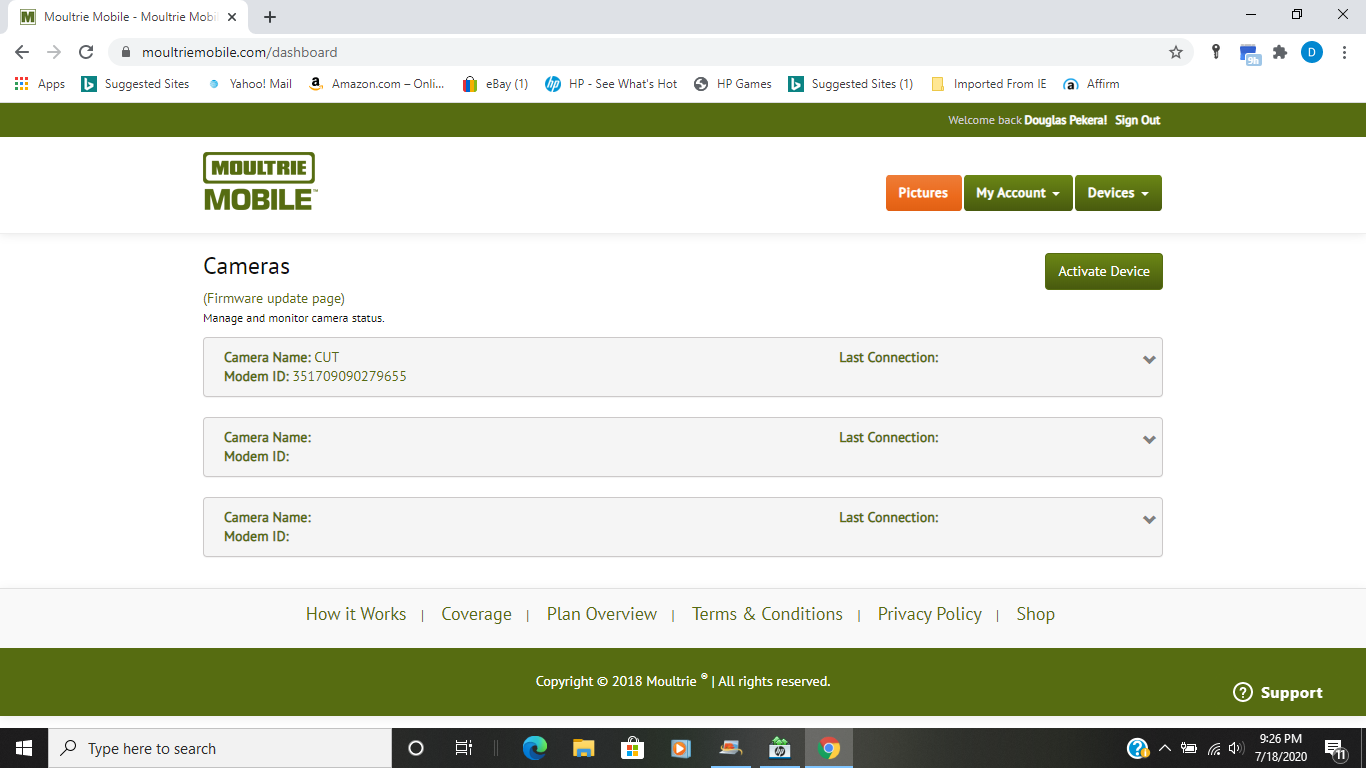Screen dimensions: 1366x768
Task: Open the eBay (1) bookmark
Action: pos(495,84)
